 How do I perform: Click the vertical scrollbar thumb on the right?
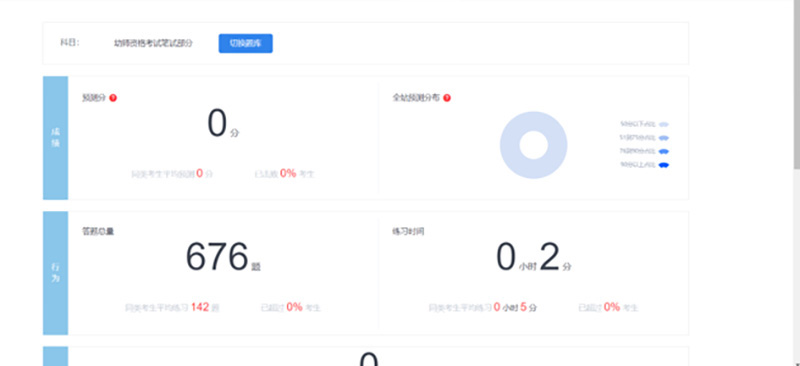tap(796, 84)
